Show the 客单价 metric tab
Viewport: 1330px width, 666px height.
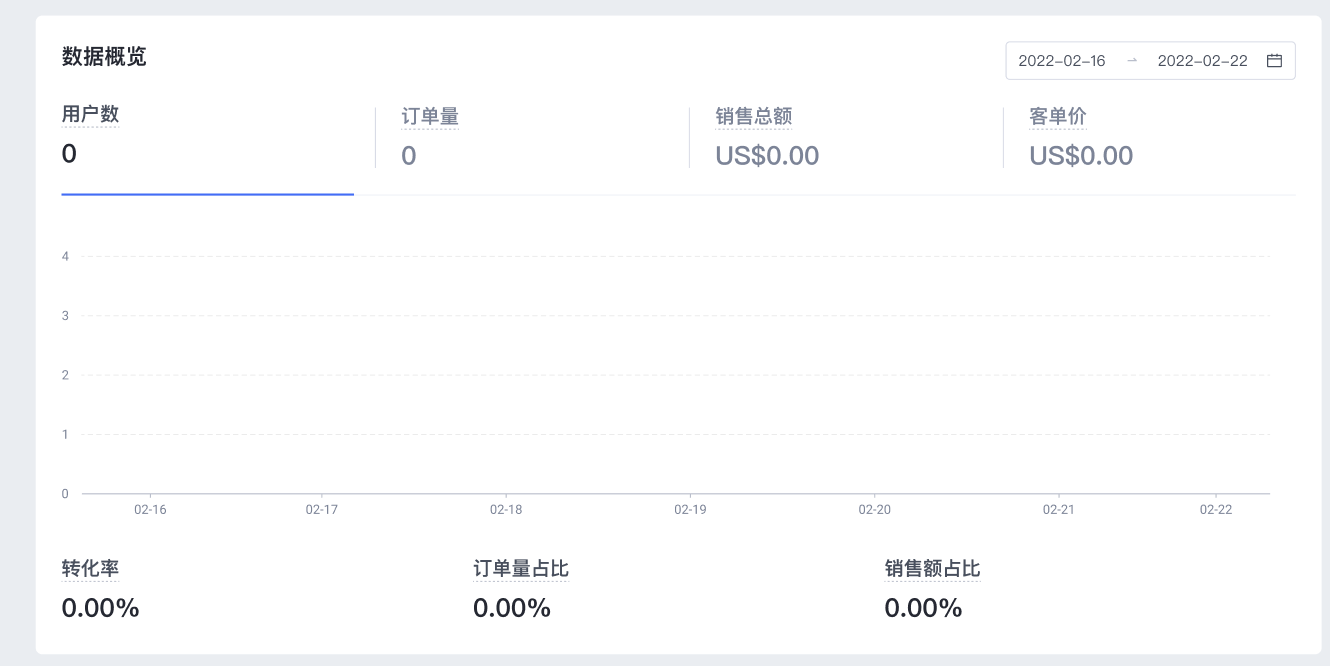(1057, 117)
